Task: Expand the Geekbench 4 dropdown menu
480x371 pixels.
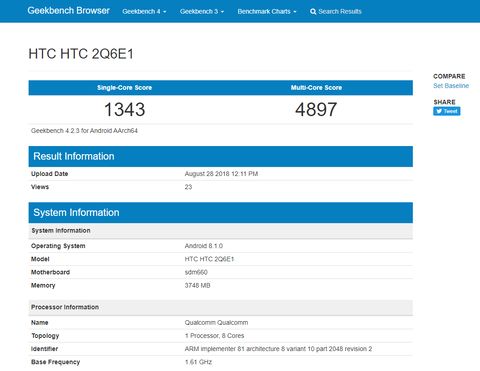Action: pyautogui.click(x=144, y=11)
